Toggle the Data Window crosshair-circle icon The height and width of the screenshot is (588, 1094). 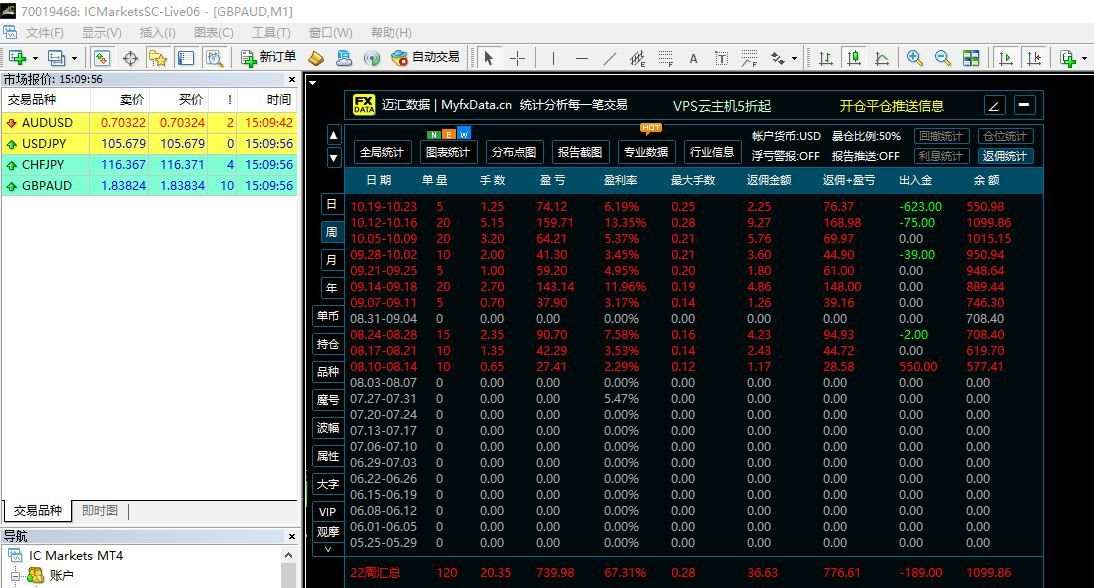coord(130,58)
